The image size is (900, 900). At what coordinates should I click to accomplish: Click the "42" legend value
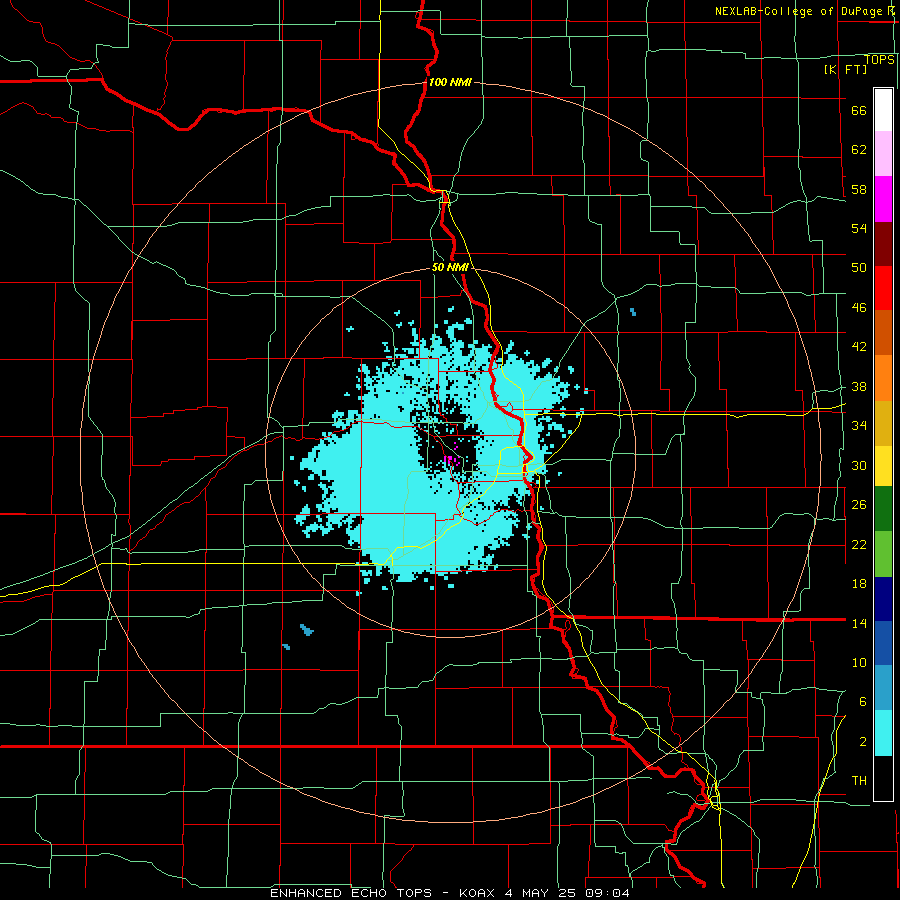pyautogui.click(x=859, y=347)
